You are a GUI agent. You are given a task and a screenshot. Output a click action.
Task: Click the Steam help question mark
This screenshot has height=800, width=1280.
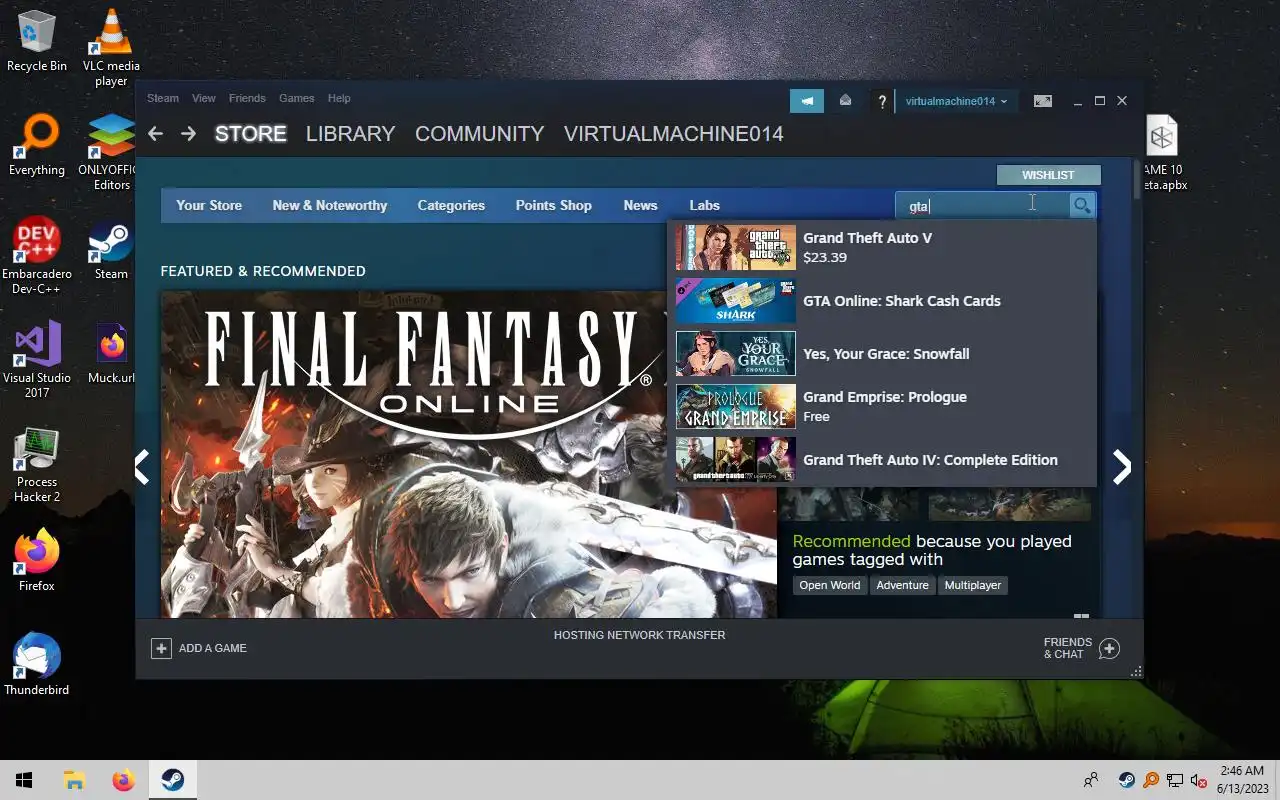click(x=881, y=101)
